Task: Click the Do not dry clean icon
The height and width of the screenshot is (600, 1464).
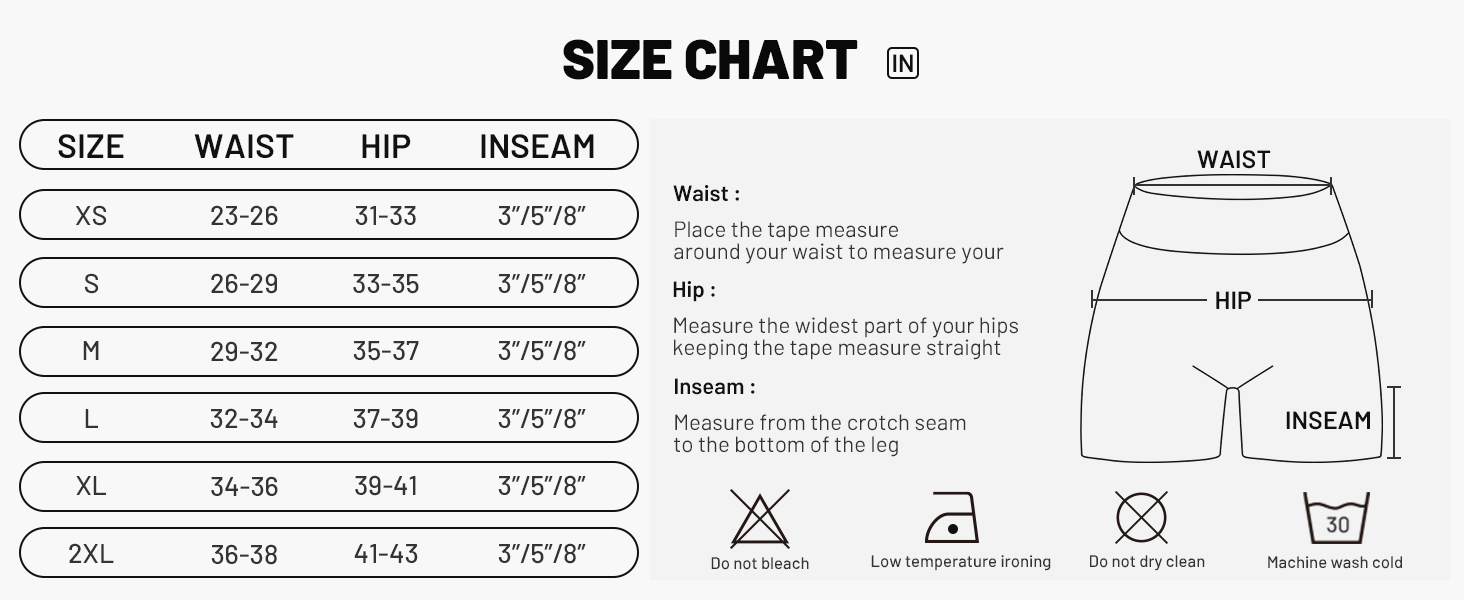Action: 1141,517
